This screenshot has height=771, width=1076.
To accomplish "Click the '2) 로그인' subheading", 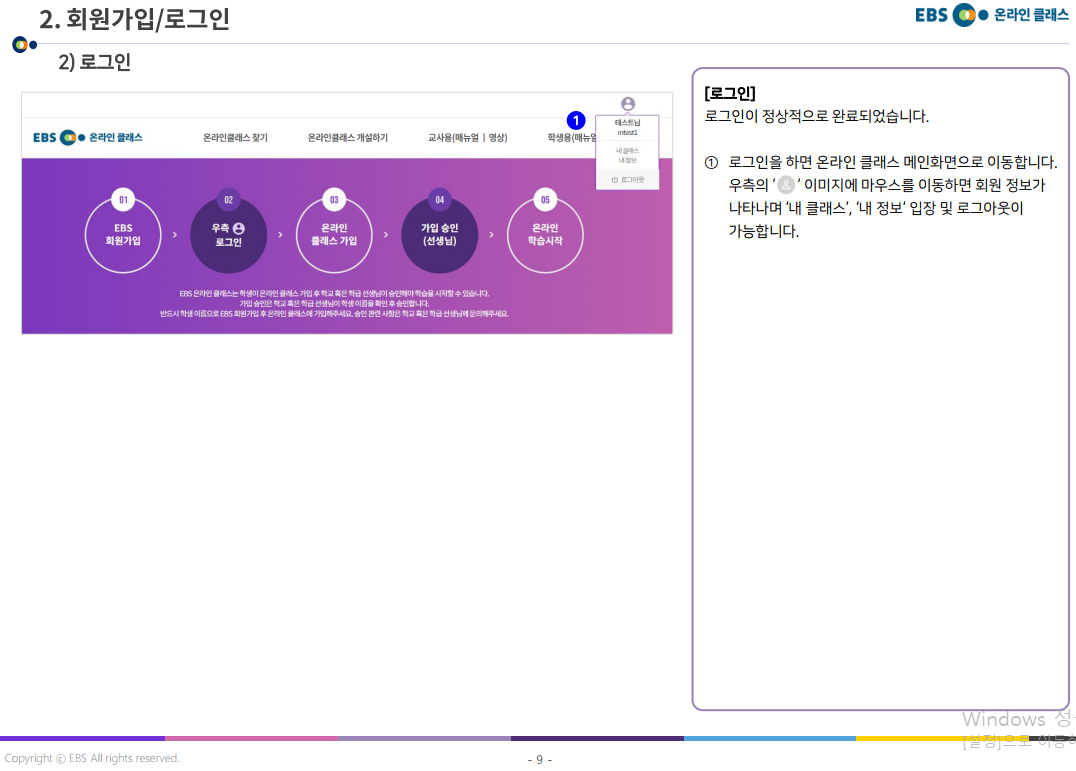I will 95,62.
